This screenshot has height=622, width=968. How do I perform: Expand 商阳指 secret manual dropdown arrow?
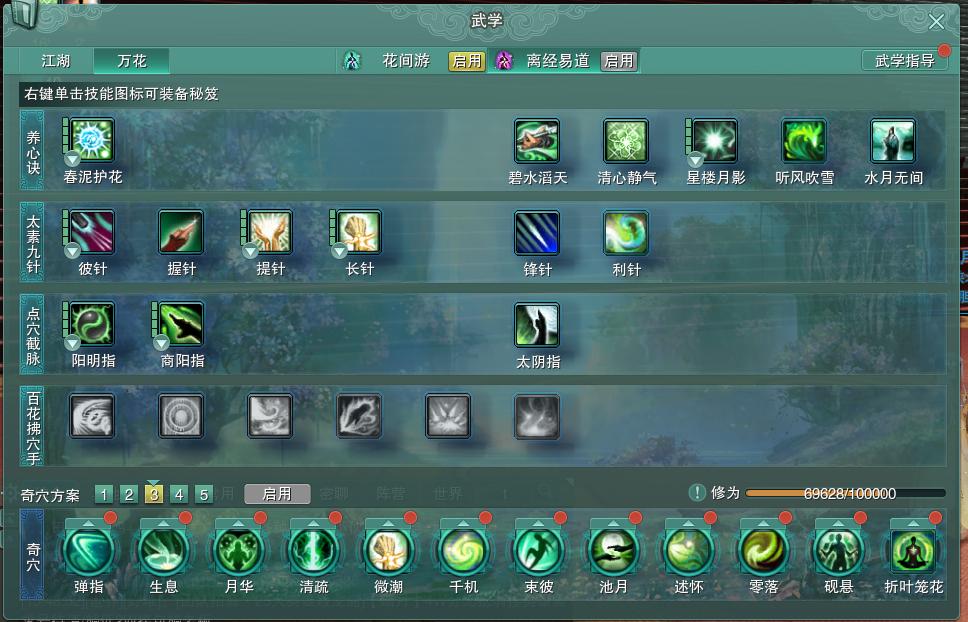coord(161,342)
